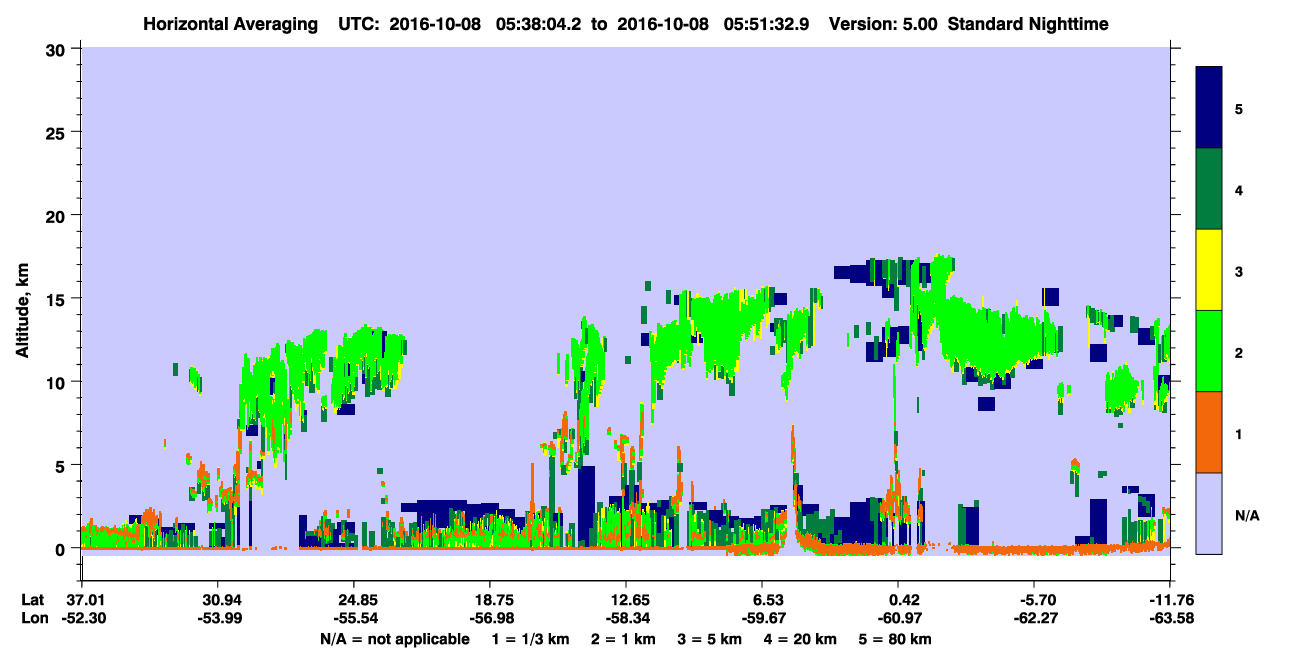Click the colorbar label '5'
This screenshot has width=1300, height=667.
click(1238, 108)
